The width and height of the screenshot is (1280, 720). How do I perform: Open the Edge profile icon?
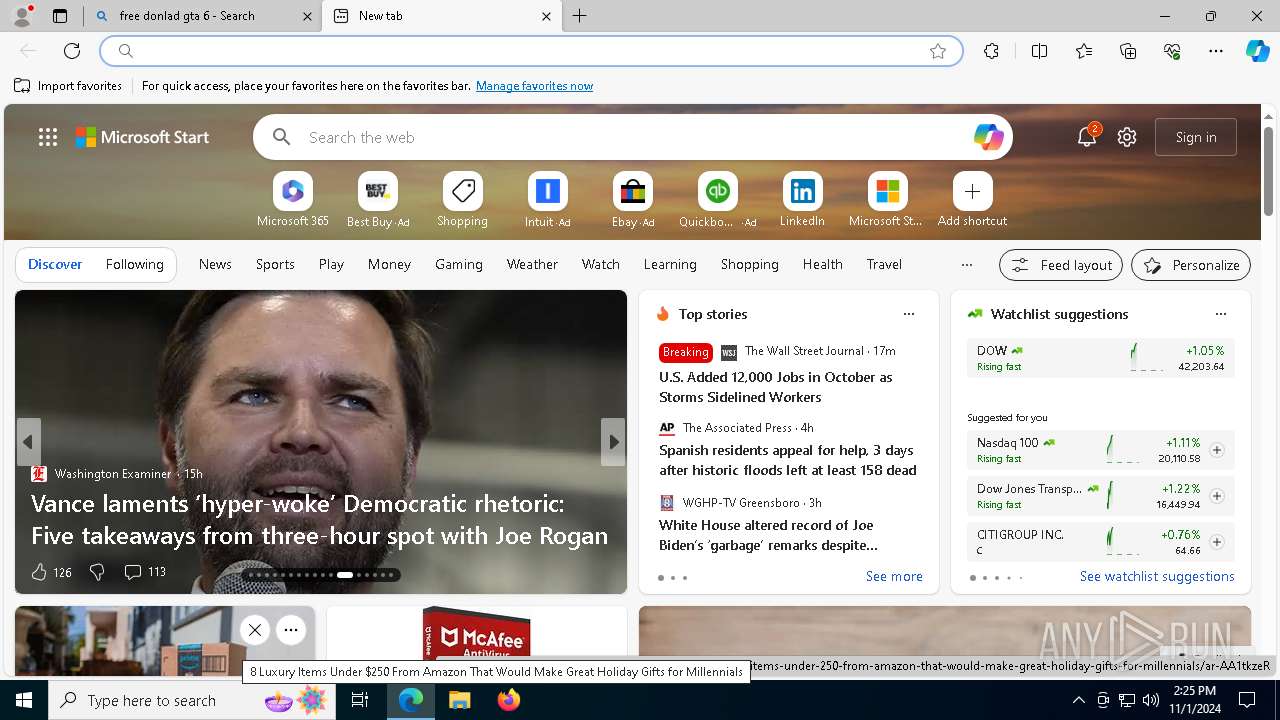[22, 16]
